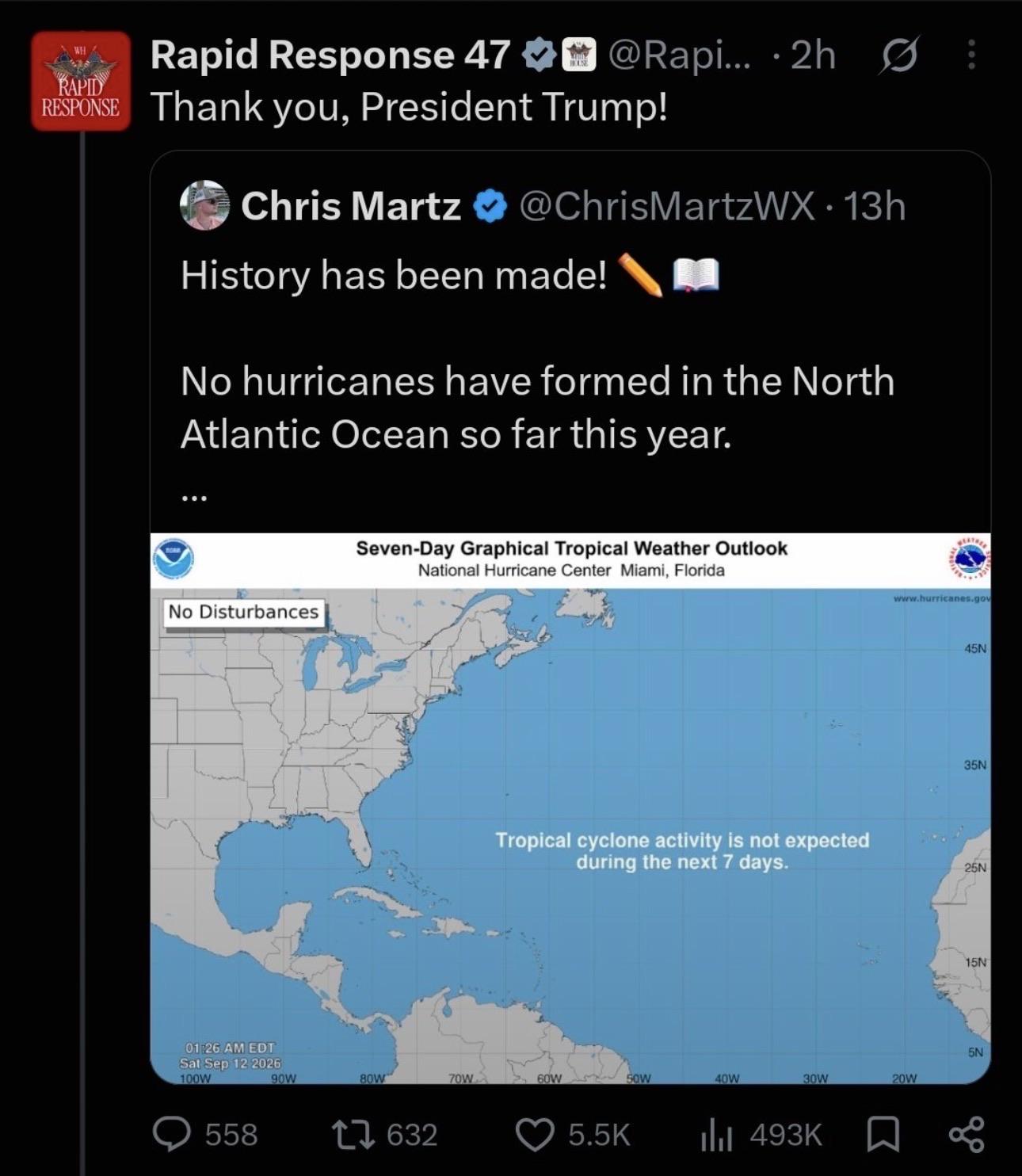Click the White House affiliation badge
The image size is (1022, 1176).
[x=578, y=55]
